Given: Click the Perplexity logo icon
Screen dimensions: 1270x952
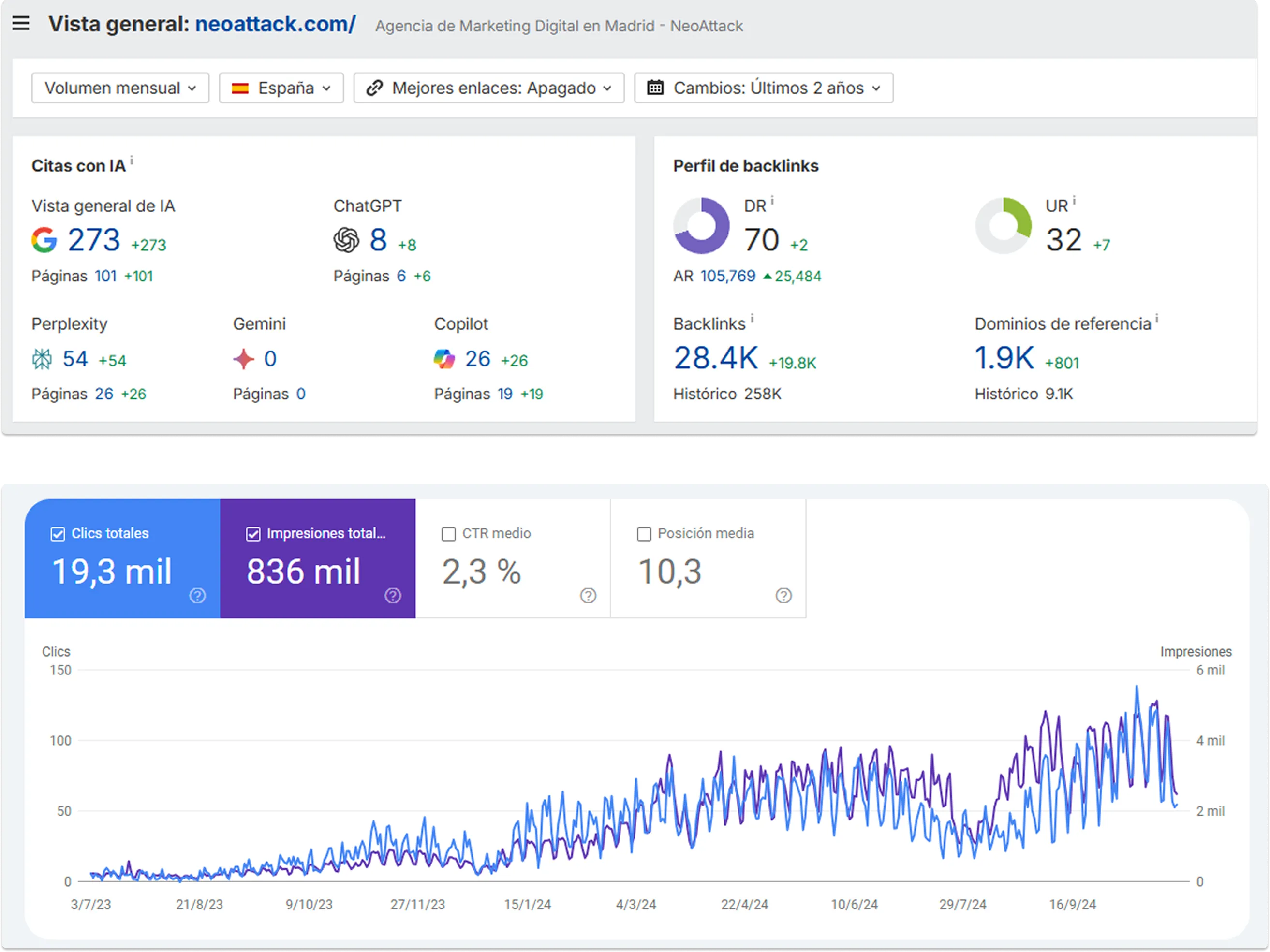Looking at the screenshot, I should [42, 359].
